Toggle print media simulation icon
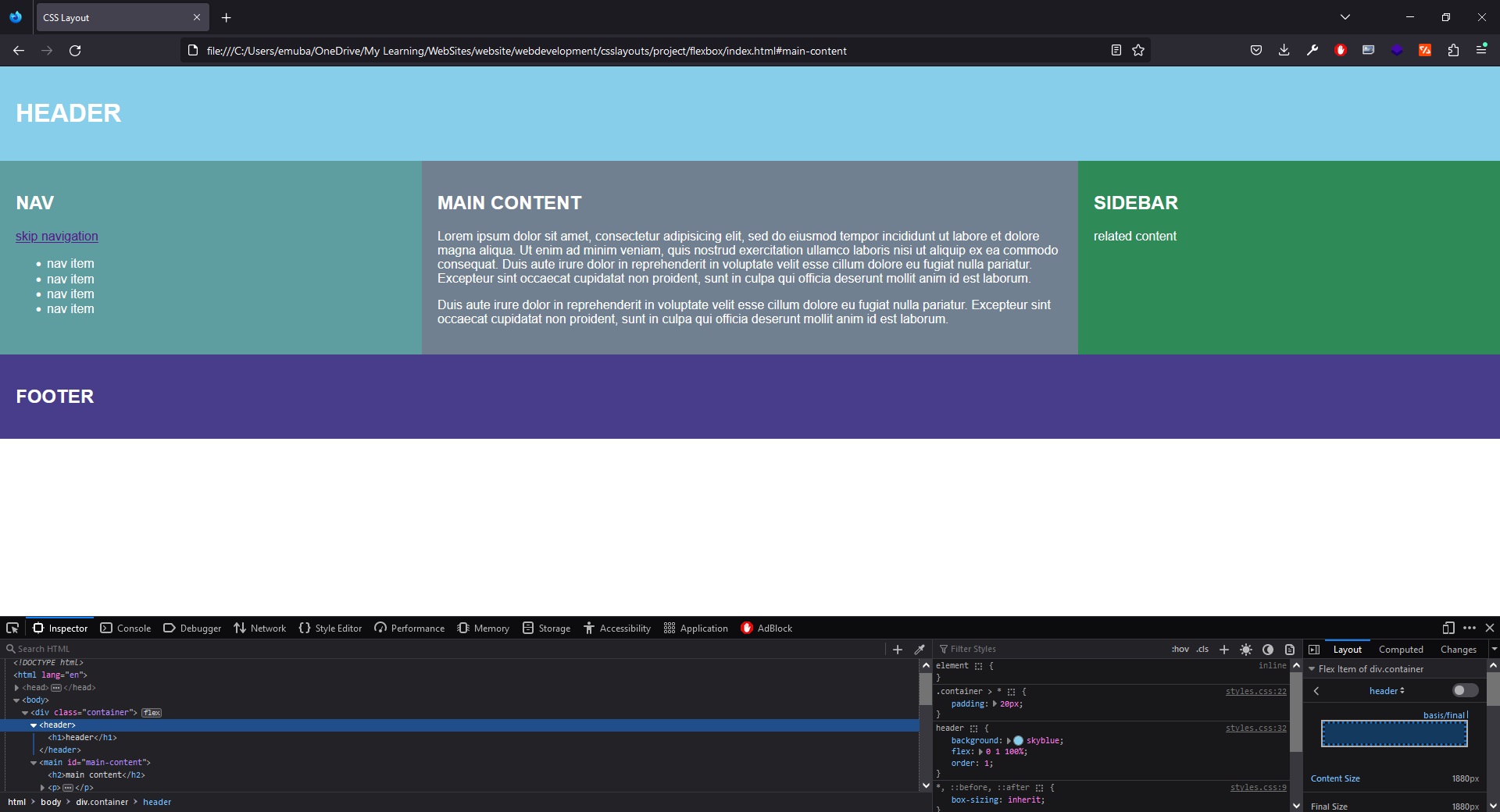This screenshot has width=1500, height=812. click(1290, 649)
